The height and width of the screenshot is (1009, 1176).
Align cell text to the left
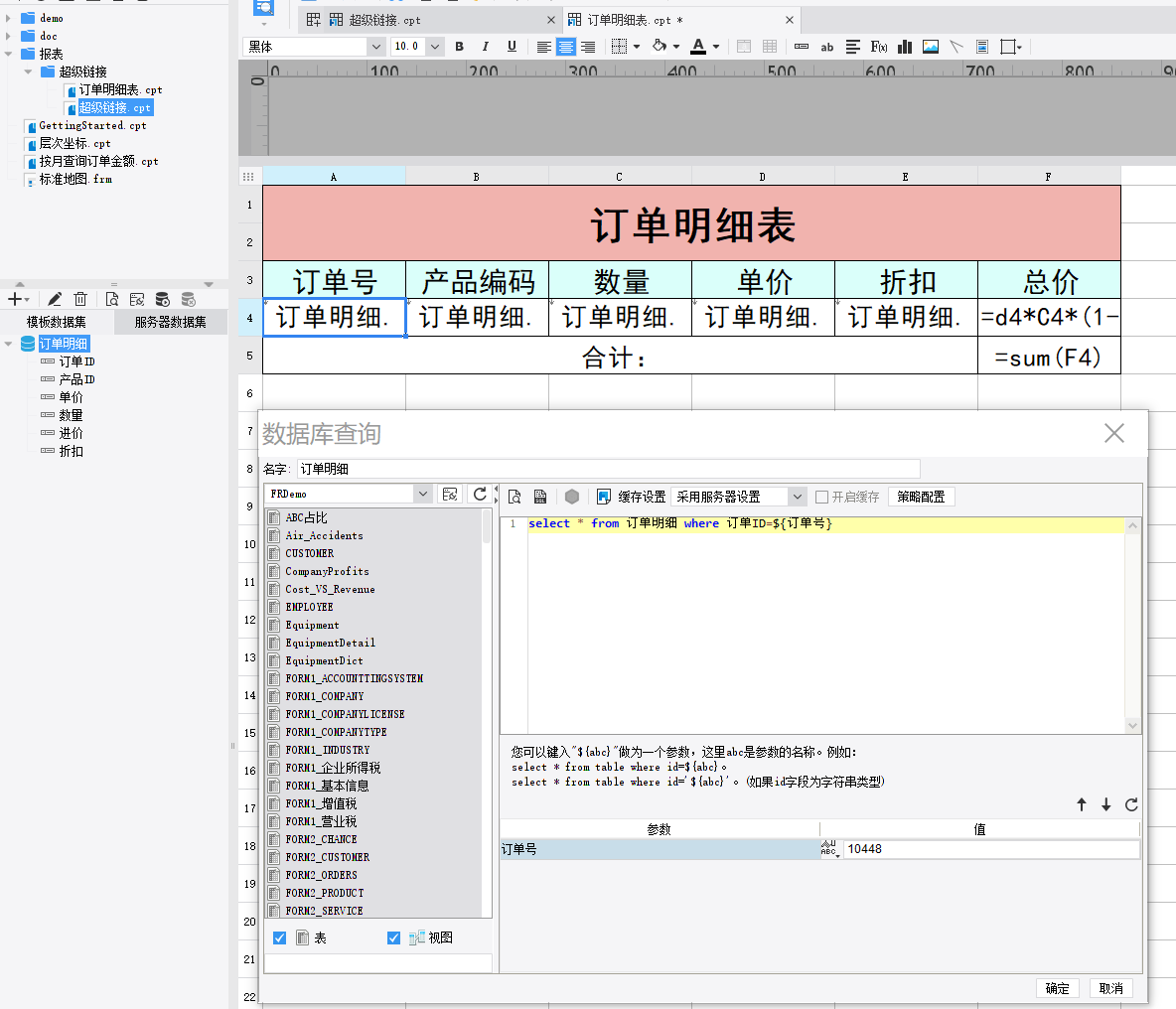coord(543,47)
